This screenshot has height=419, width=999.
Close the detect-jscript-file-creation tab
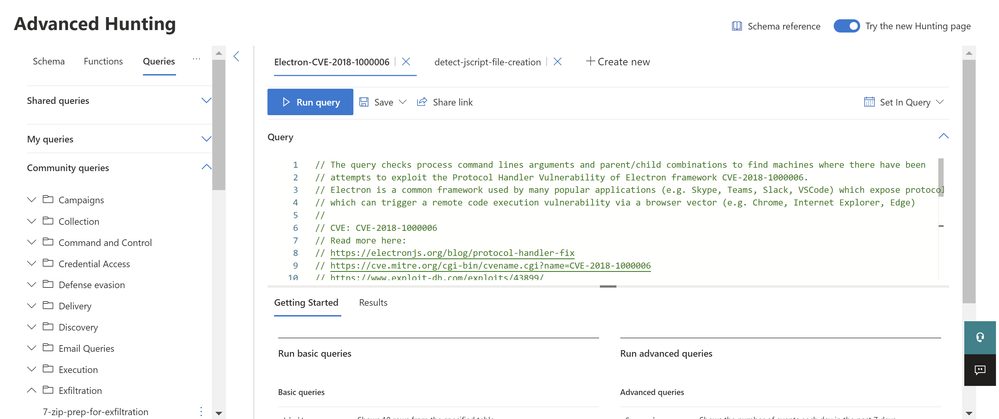(557, 62)
